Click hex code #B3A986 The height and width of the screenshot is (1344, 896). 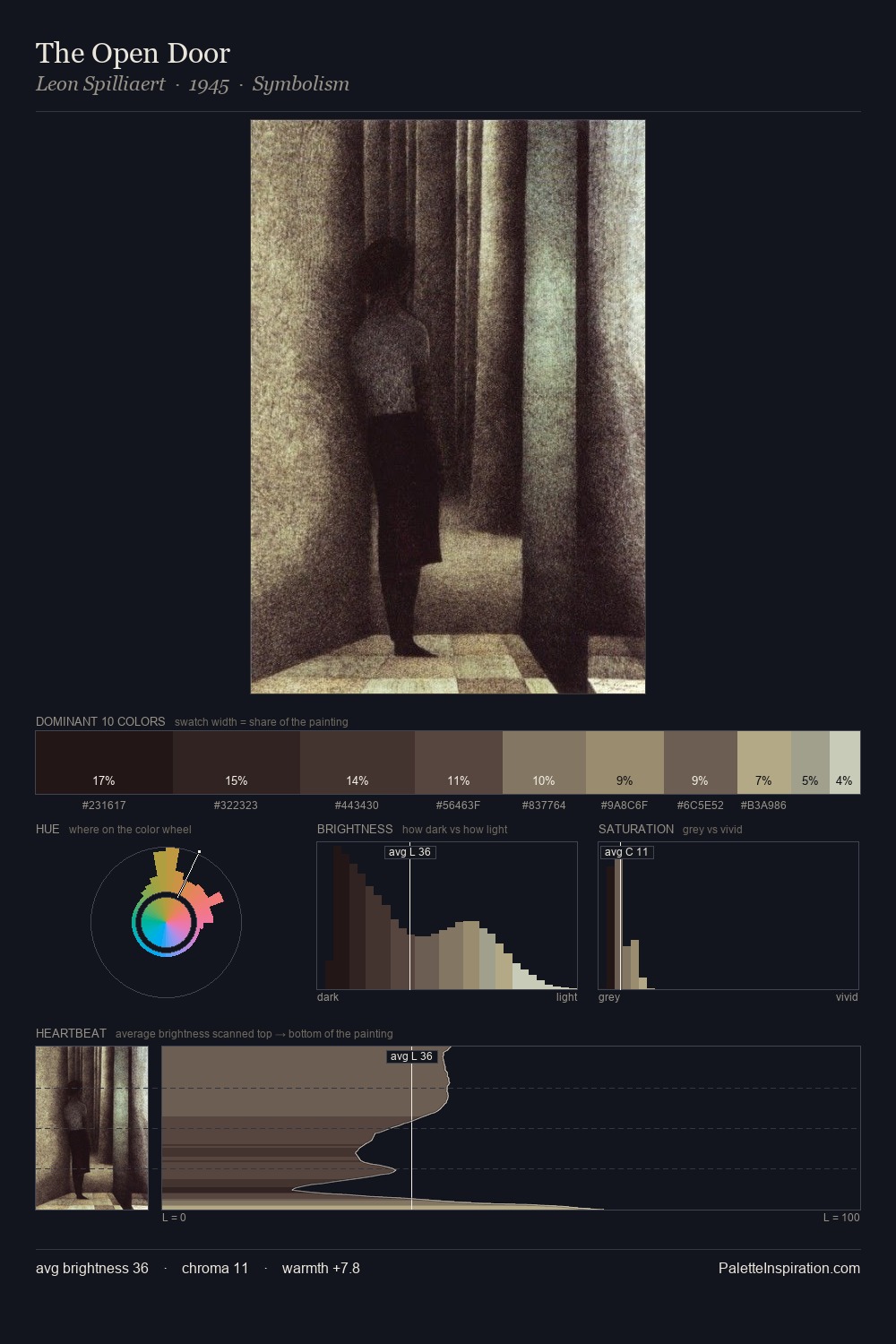pyautogui.click(x=763, y=806)
